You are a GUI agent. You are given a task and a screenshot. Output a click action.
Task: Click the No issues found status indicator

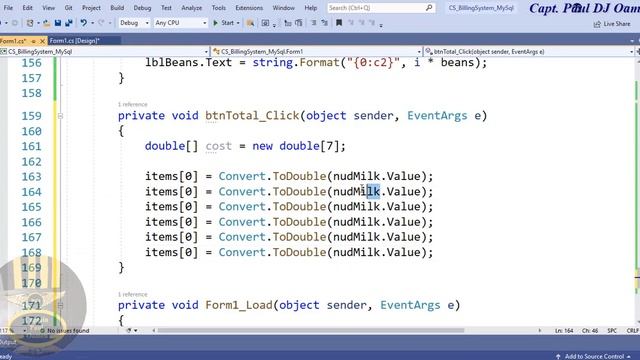(64, 331)
